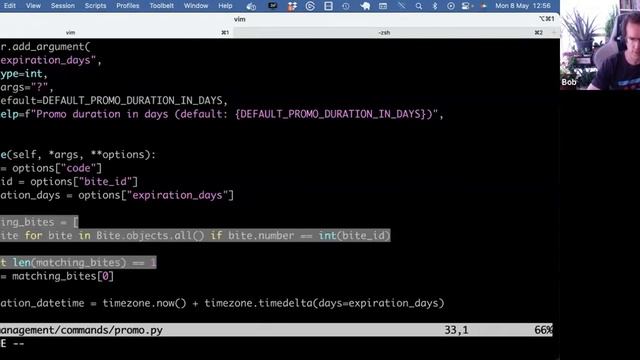Click the args="?" line

[x=27, y=87]
